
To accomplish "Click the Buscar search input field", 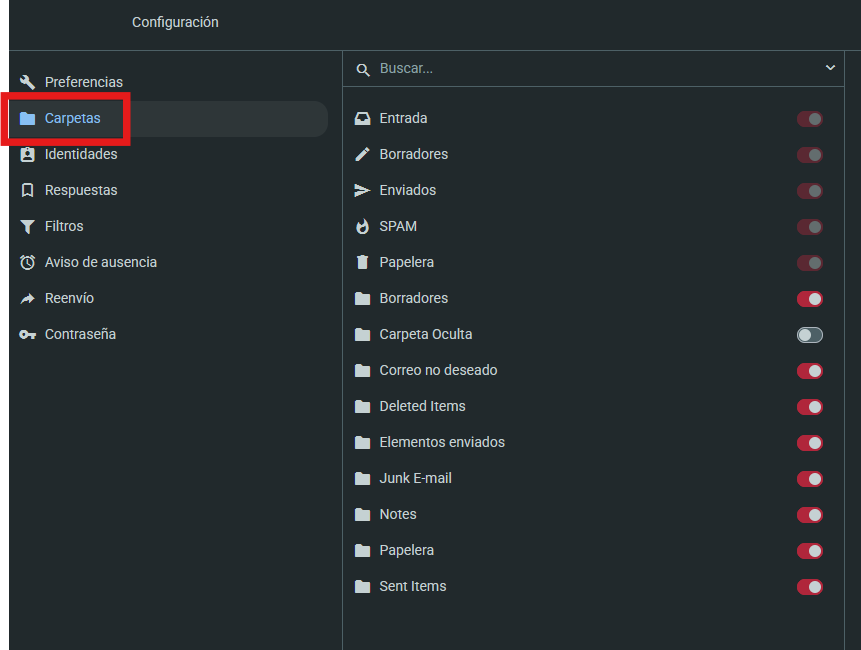I will [x=590, y=68].
